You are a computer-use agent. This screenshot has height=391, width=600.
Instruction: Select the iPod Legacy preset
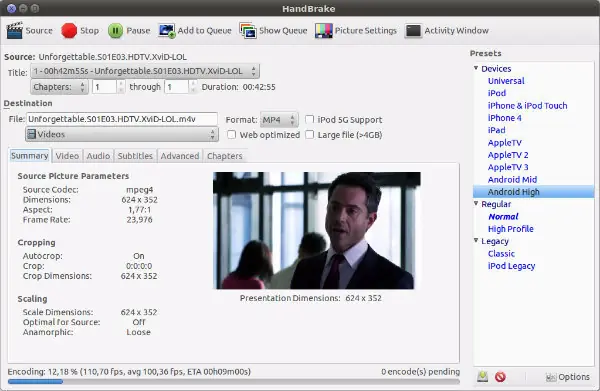tap(511, 266)
